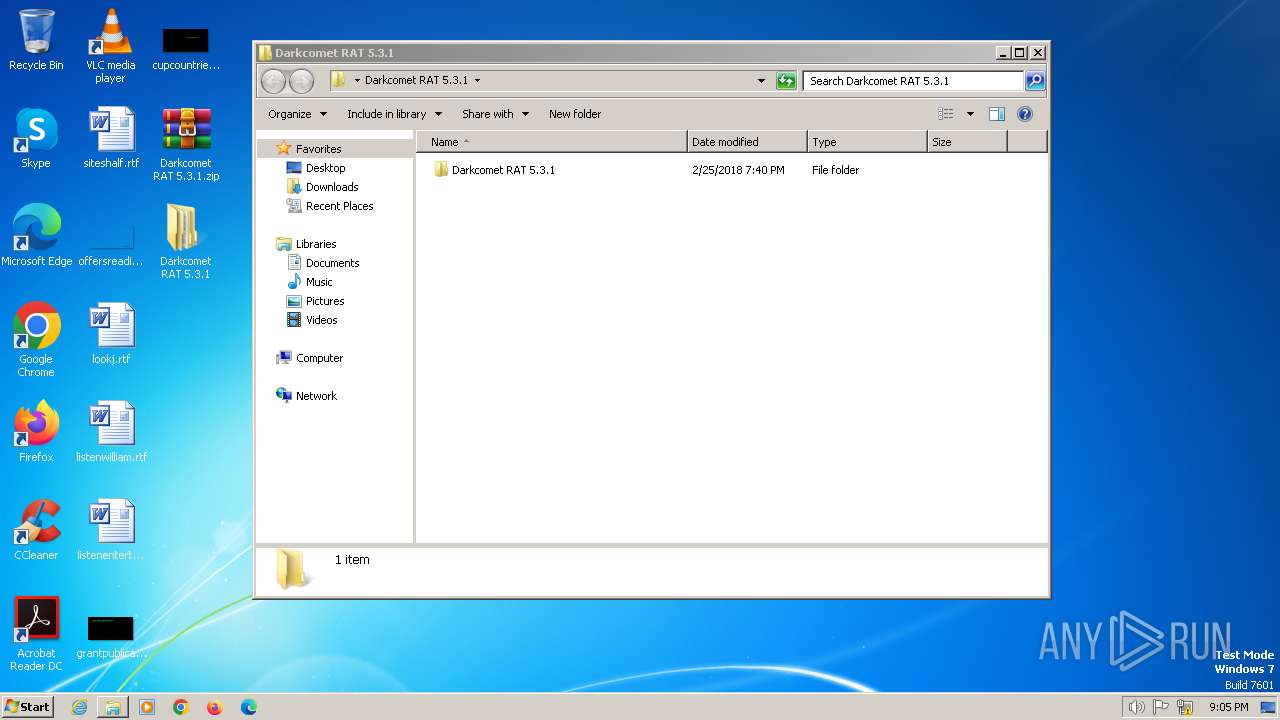Launch CCleaner desktop shortcut
Image resolution: width=1280 pixels, height=720 pixels.
pyautogui.click(x=36, y=530)
